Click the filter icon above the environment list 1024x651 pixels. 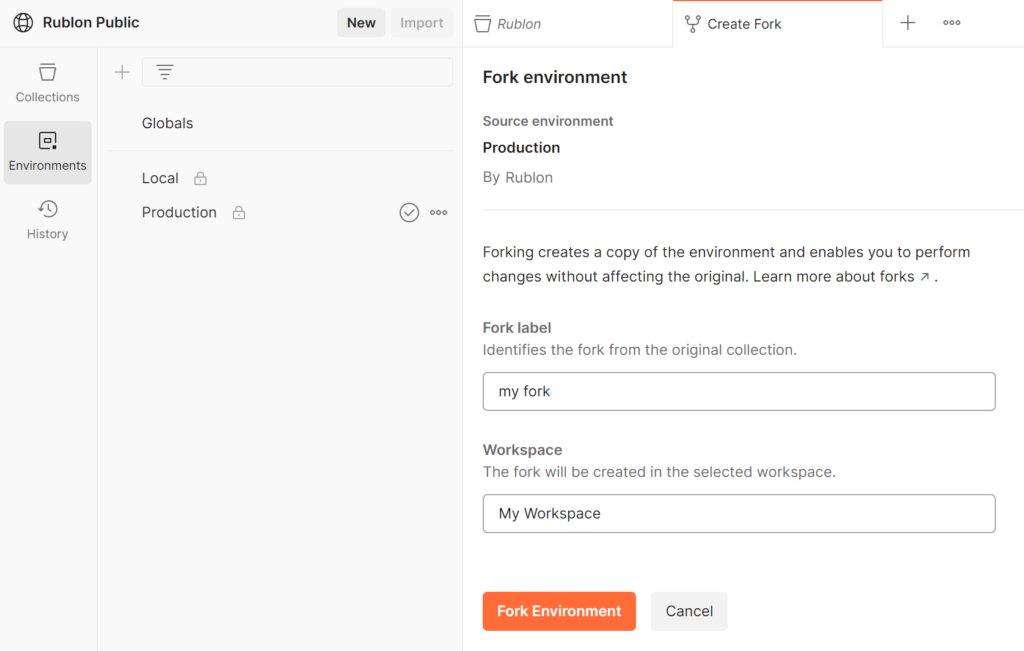163,72
